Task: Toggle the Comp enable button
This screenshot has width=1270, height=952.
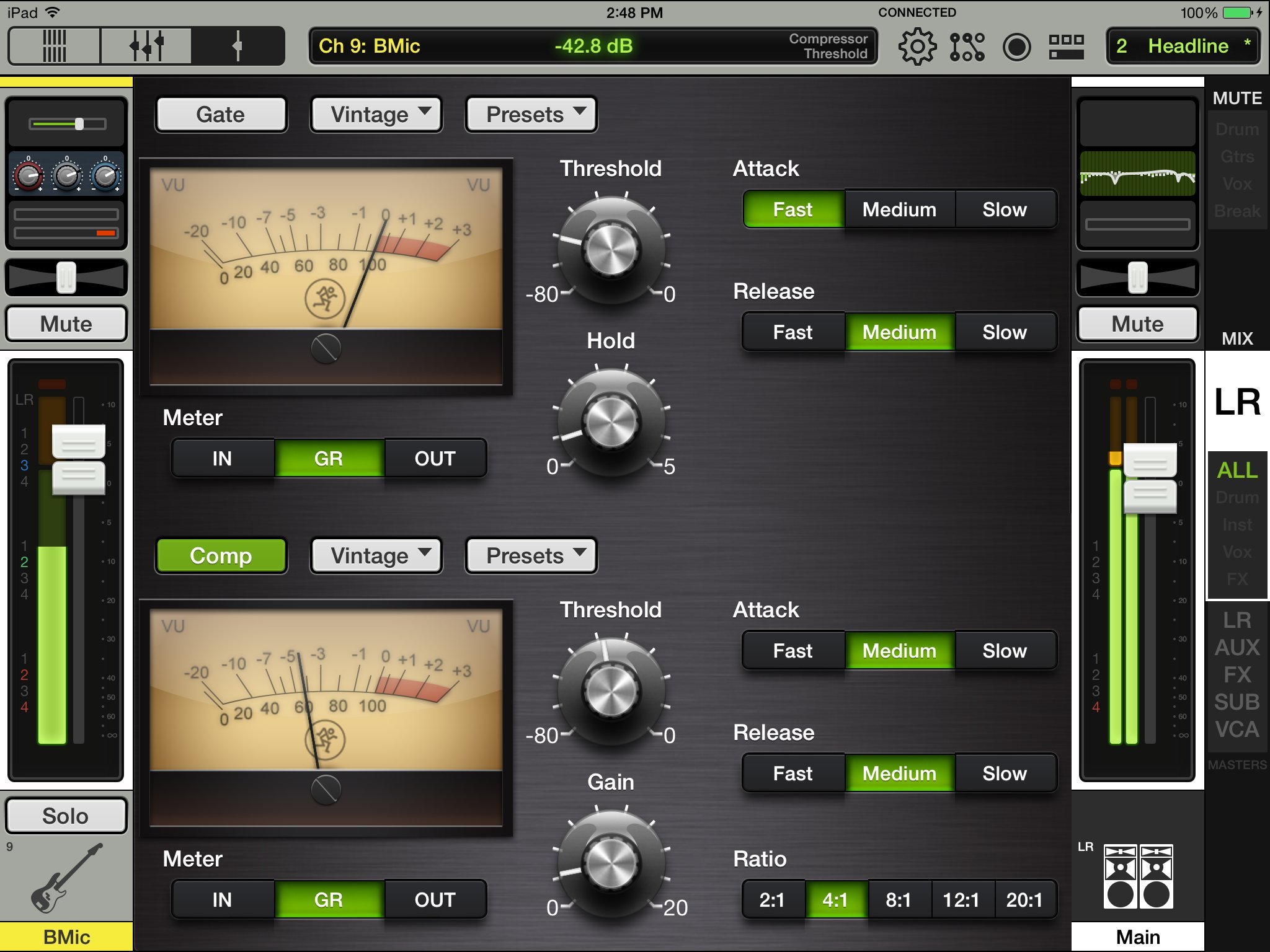Action: pos(221,555)
